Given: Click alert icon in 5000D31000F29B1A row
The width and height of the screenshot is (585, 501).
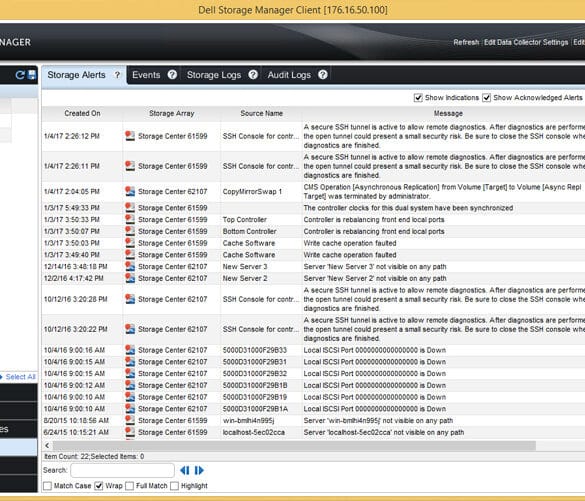Looking at the screenshot, I should tap(130, 408).
